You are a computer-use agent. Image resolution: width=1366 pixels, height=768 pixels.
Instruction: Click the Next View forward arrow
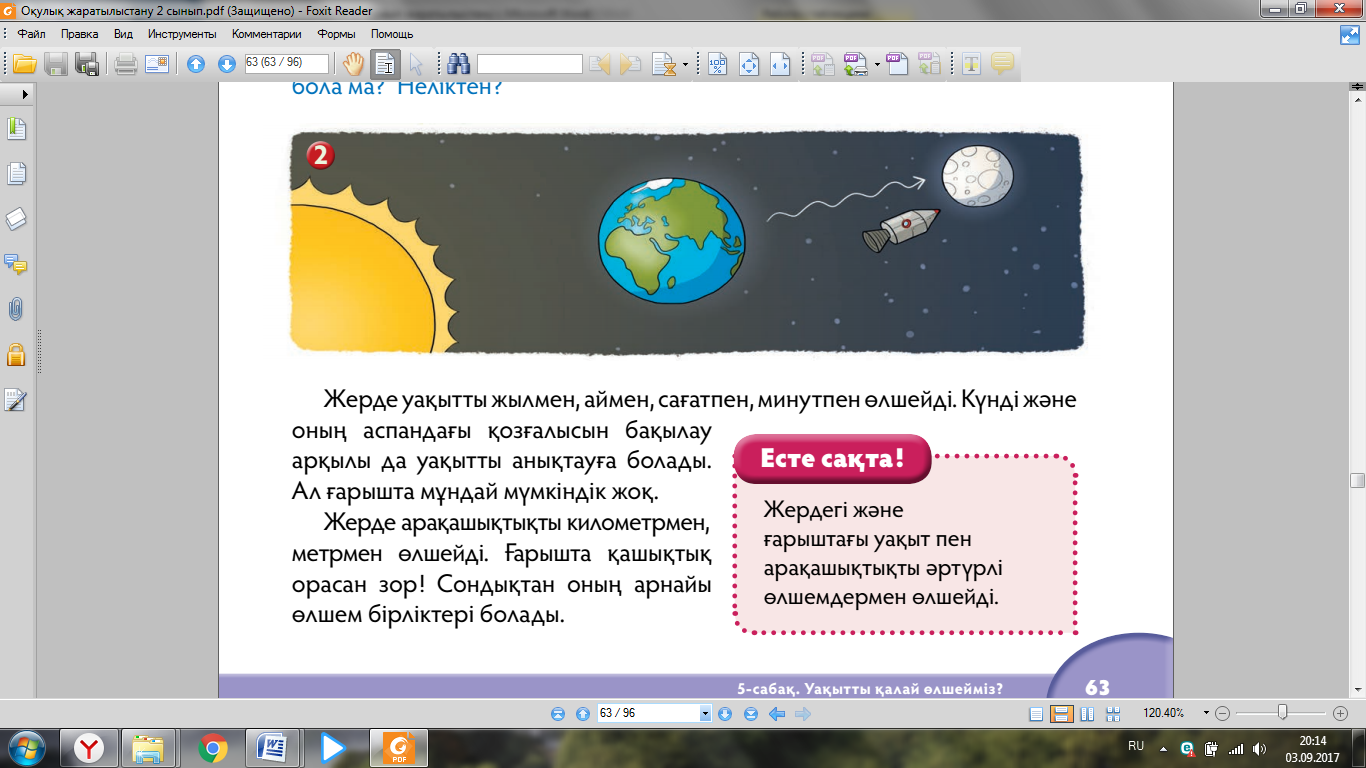coord(801,714)
